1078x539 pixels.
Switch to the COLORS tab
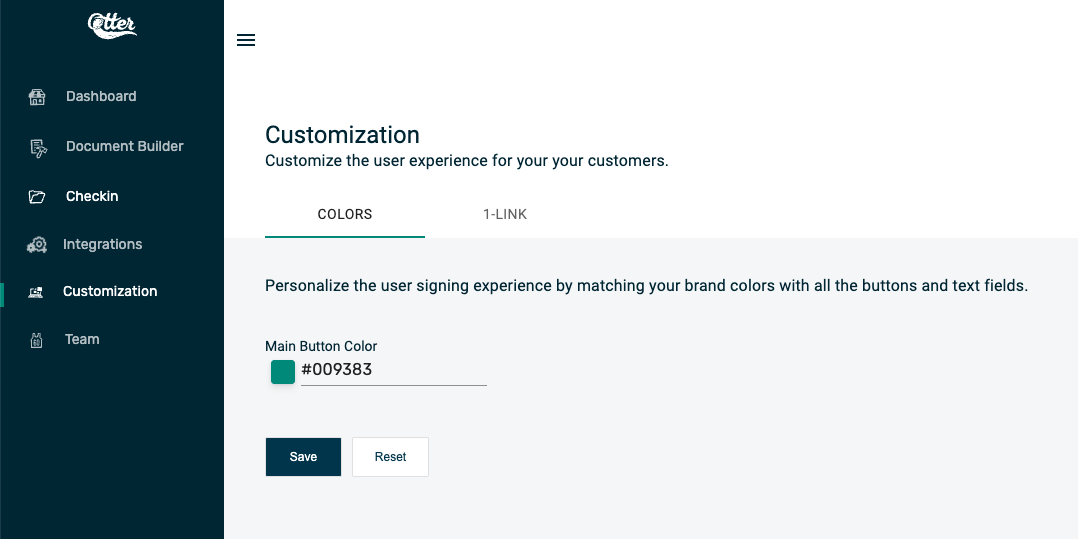(344, 214)
